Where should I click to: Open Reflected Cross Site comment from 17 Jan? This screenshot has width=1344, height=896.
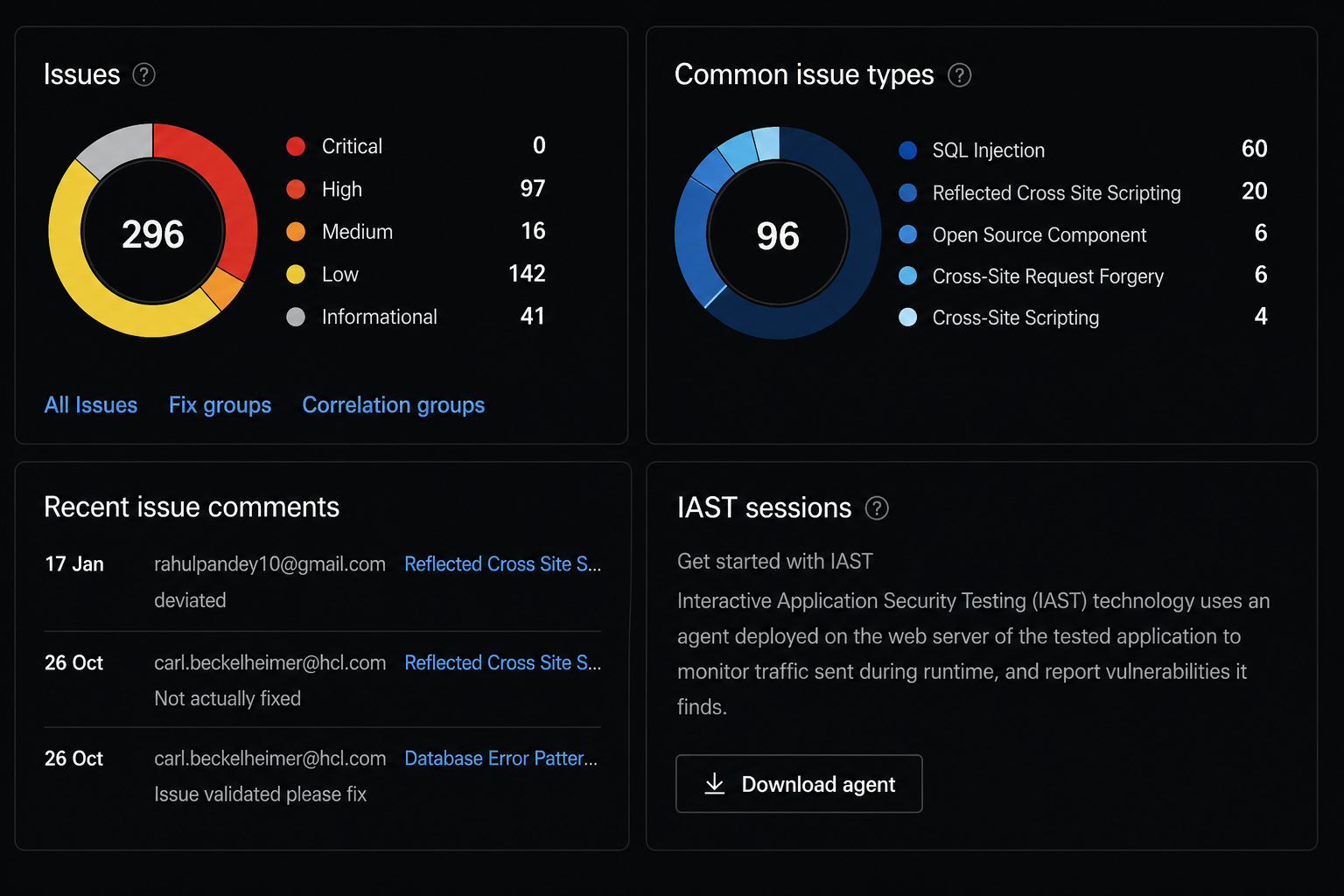[x=503, y=564]
